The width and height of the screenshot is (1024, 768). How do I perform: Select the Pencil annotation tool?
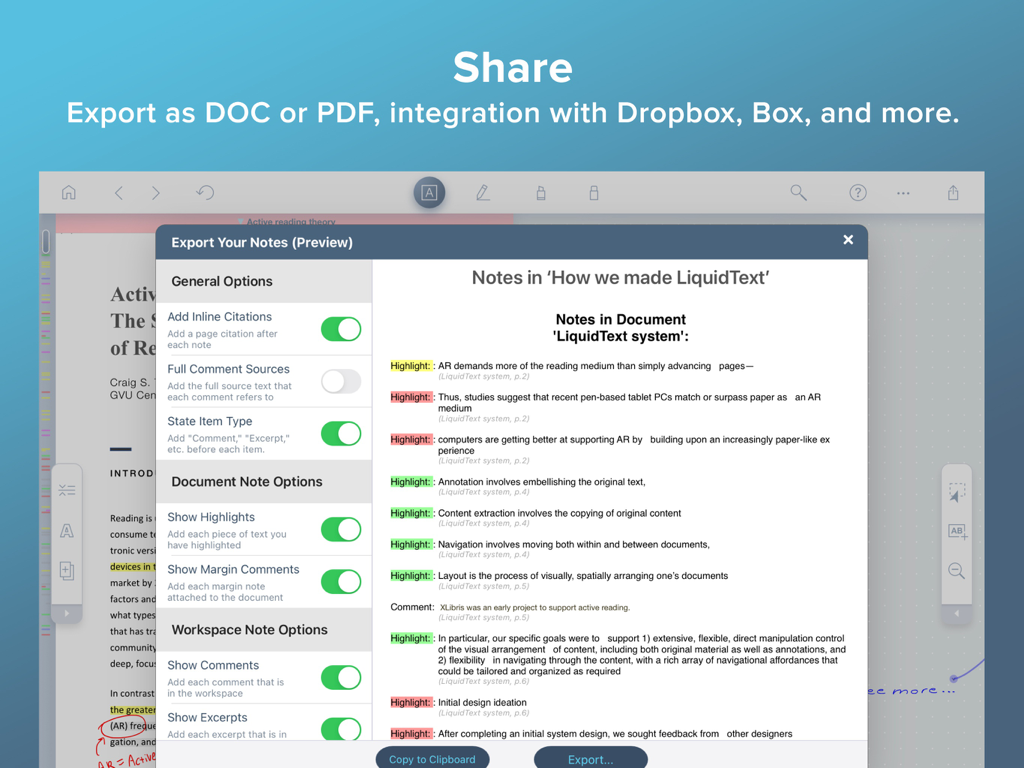(x=483, y=192)
